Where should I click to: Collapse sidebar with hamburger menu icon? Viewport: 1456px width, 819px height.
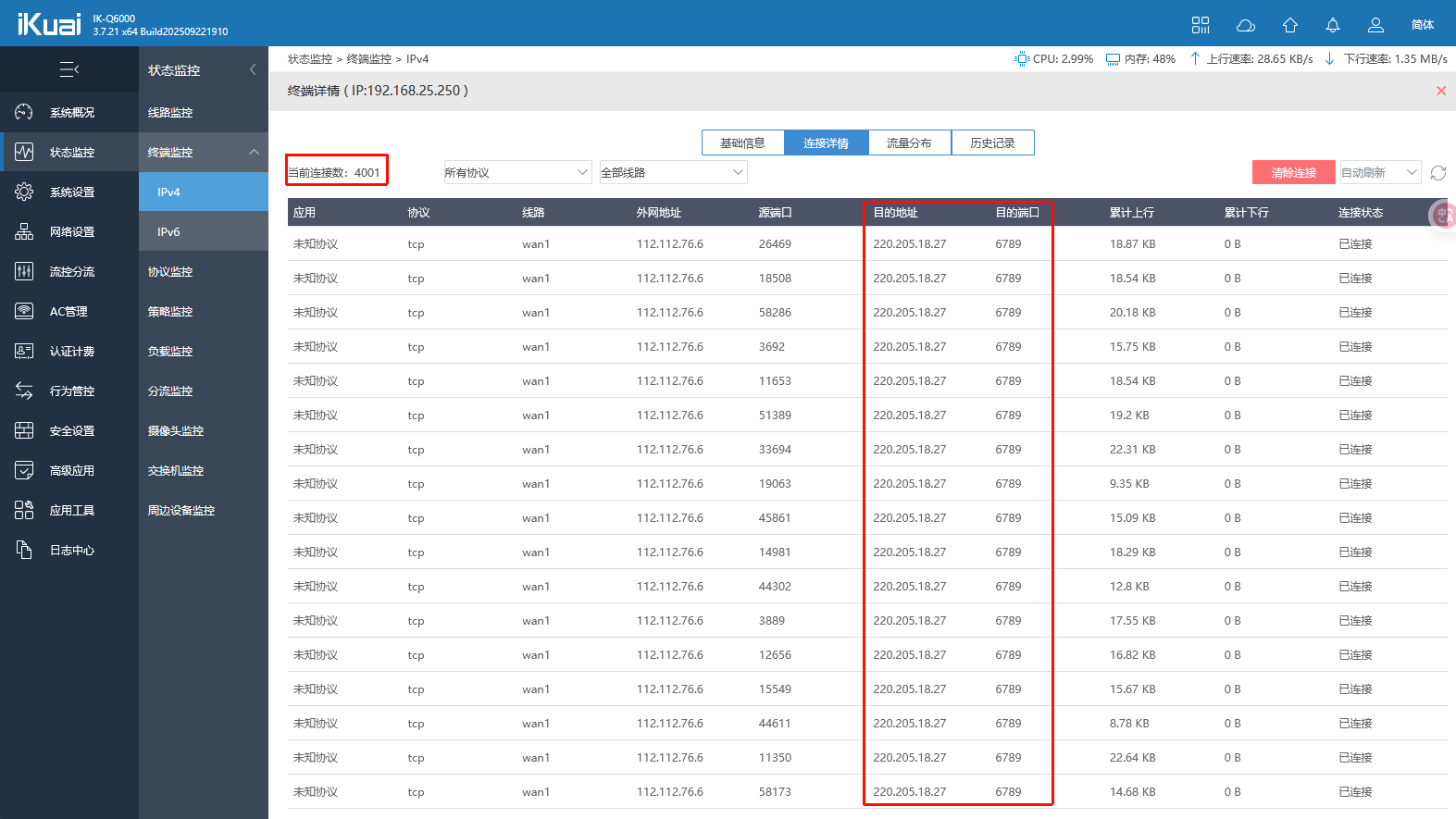[x=69, y=69]
